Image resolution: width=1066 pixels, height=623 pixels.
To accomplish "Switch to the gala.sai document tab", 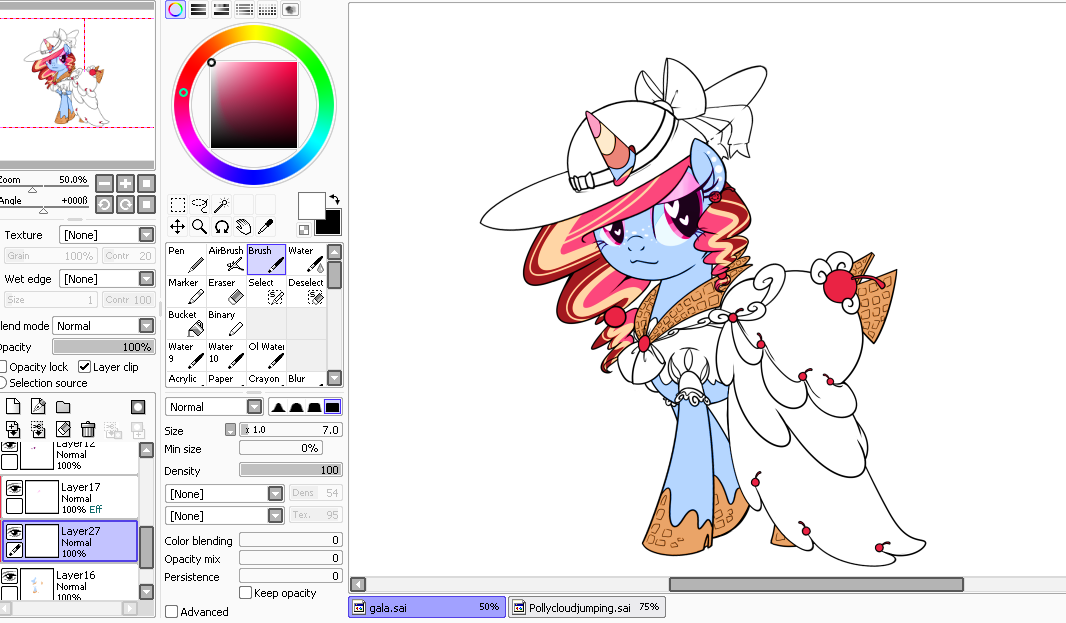I will 427,607.
